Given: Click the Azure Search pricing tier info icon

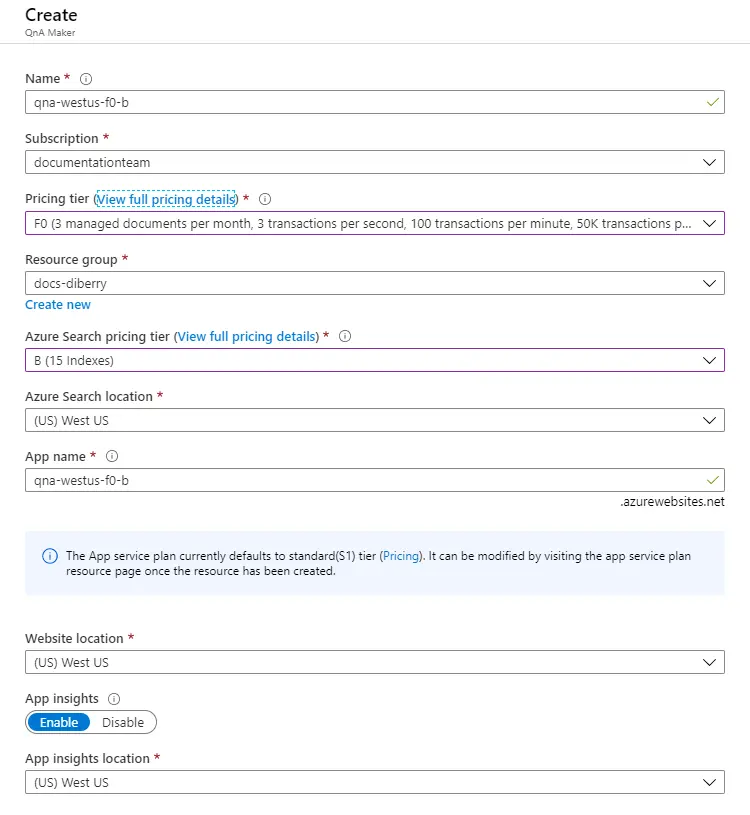Looking at the screenshot, I should 345,337.
